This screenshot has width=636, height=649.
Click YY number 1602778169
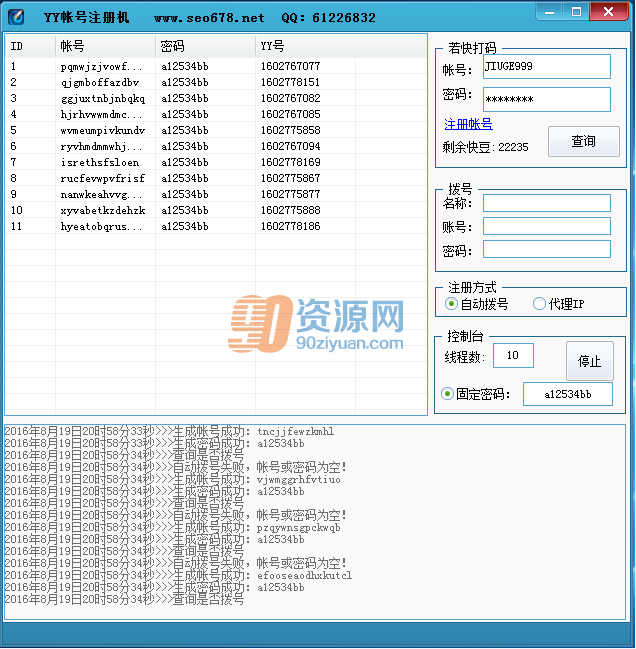pyautogui.click(x=290, y=162)
